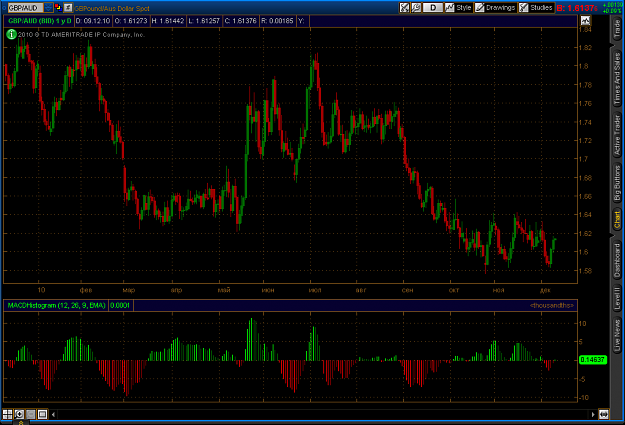Switch to the Trade side tab
This screenshot has height=425, width=625.
pyautogui.click(x=617, y=29)
